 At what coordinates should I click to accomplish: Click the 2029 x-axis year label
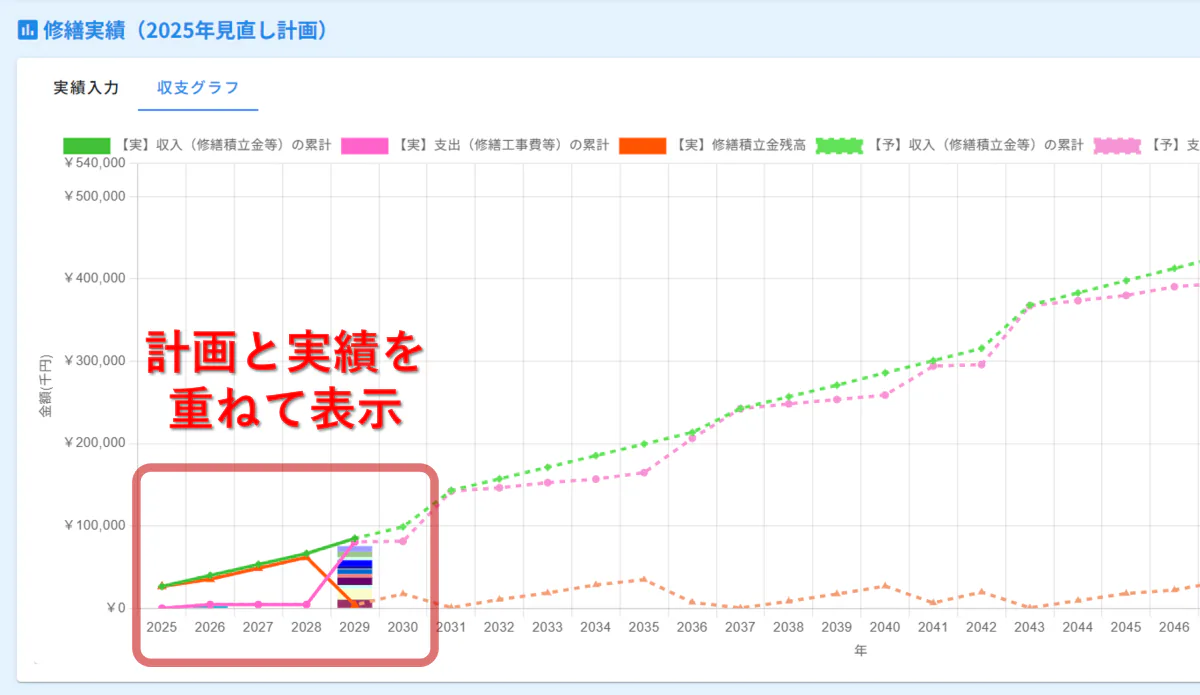click(x=355, y=627)
